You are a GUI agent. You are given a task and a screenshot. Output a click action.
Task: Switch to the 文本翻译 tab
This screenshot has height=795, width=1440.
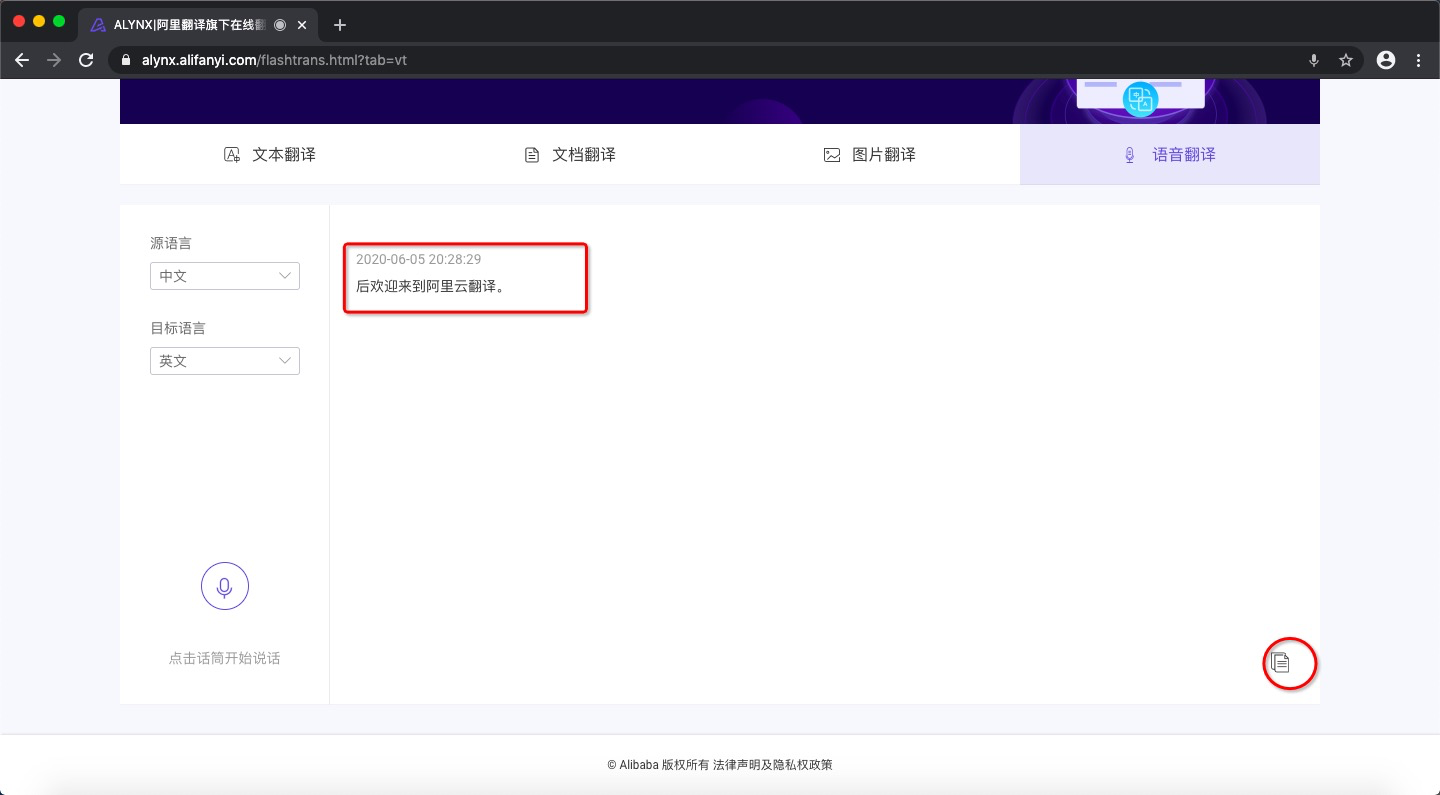[270, 155]
